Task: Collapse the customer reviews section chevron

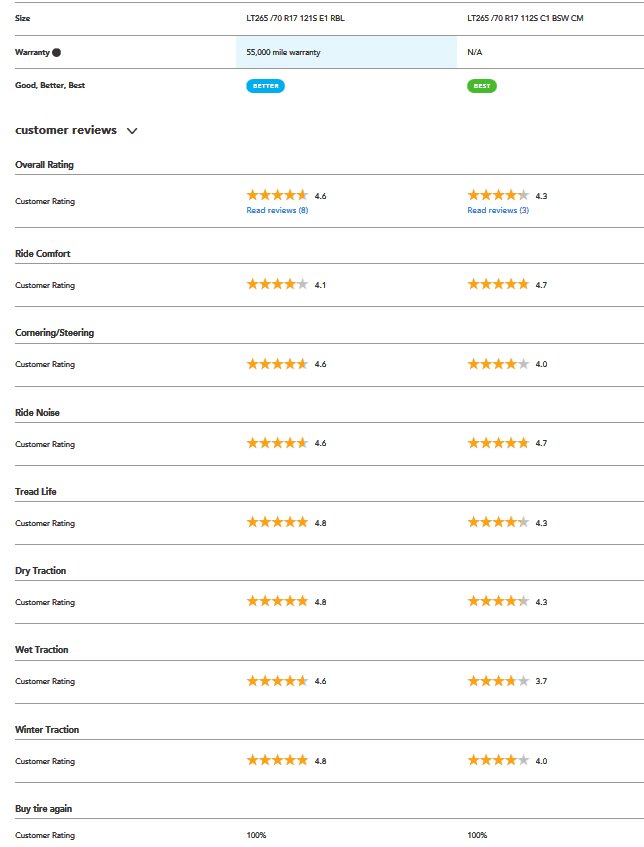Action: (132, 131)
